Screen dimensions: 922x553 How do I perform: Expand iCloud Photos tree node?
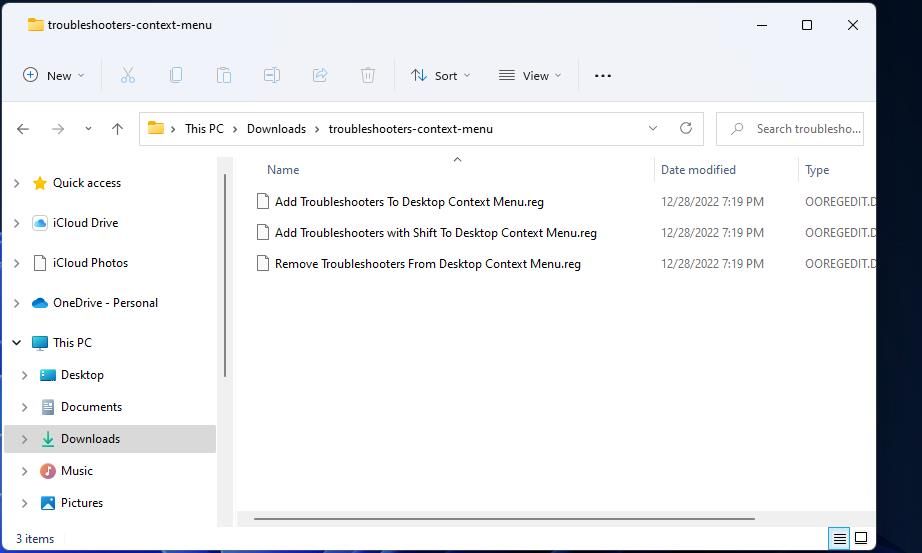click(16, 263)
